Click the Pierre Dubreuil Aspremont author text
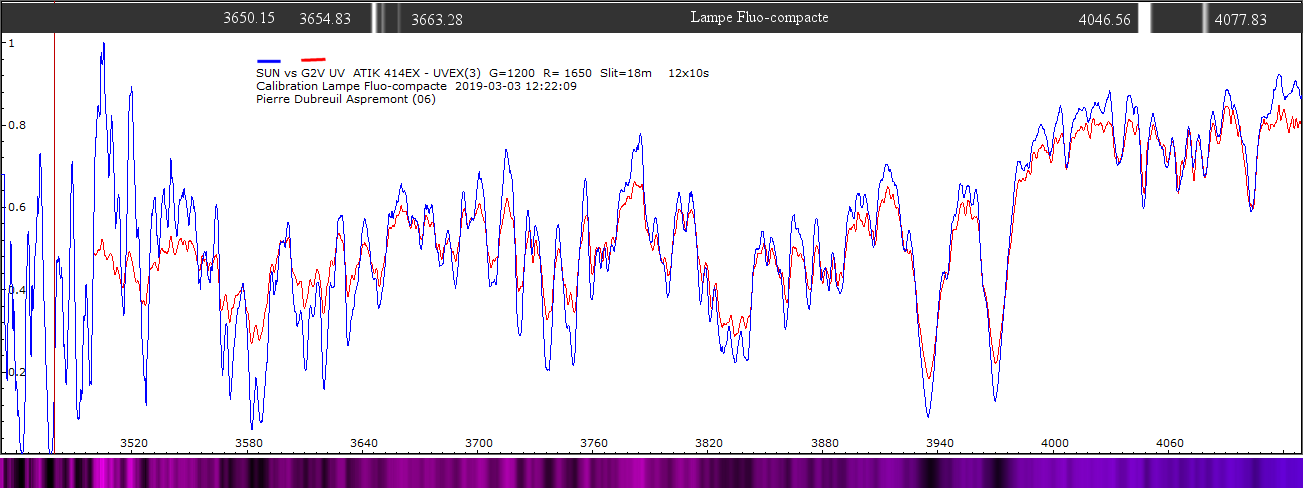The width and height of the screenshot is (1303, 490). [x=346, y=99]
